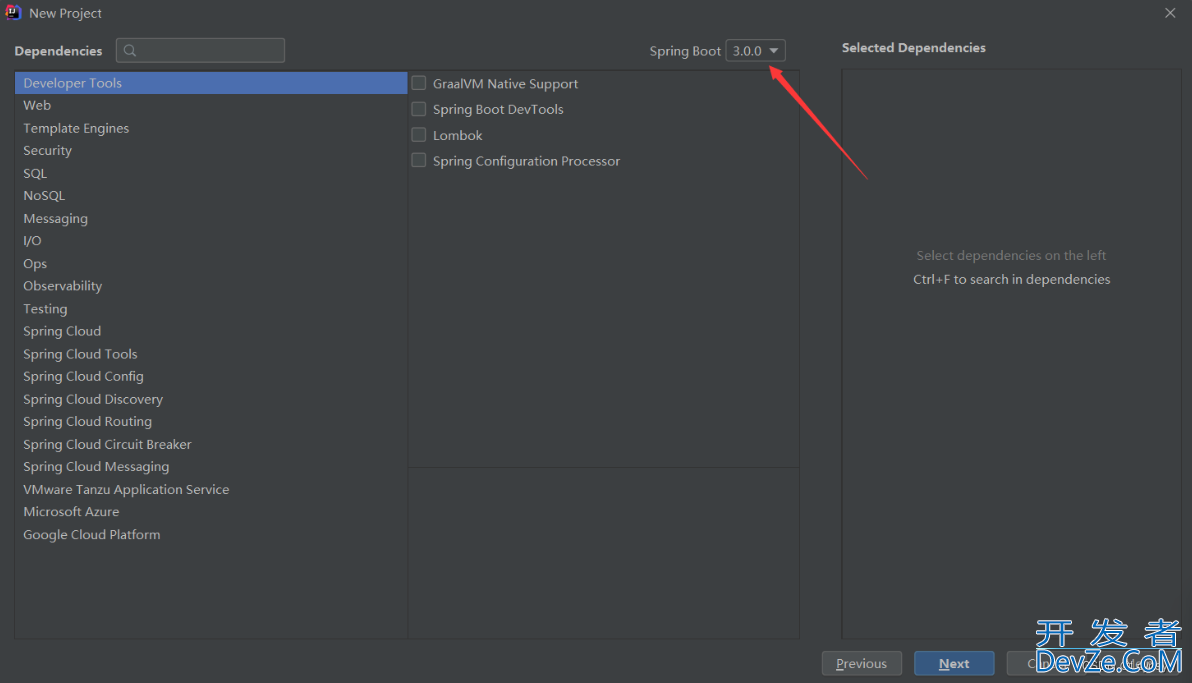This screenshot has height=683, width=1192.
Task: Select Google Cloud Platform category
Action: click(x=211, y=534)
